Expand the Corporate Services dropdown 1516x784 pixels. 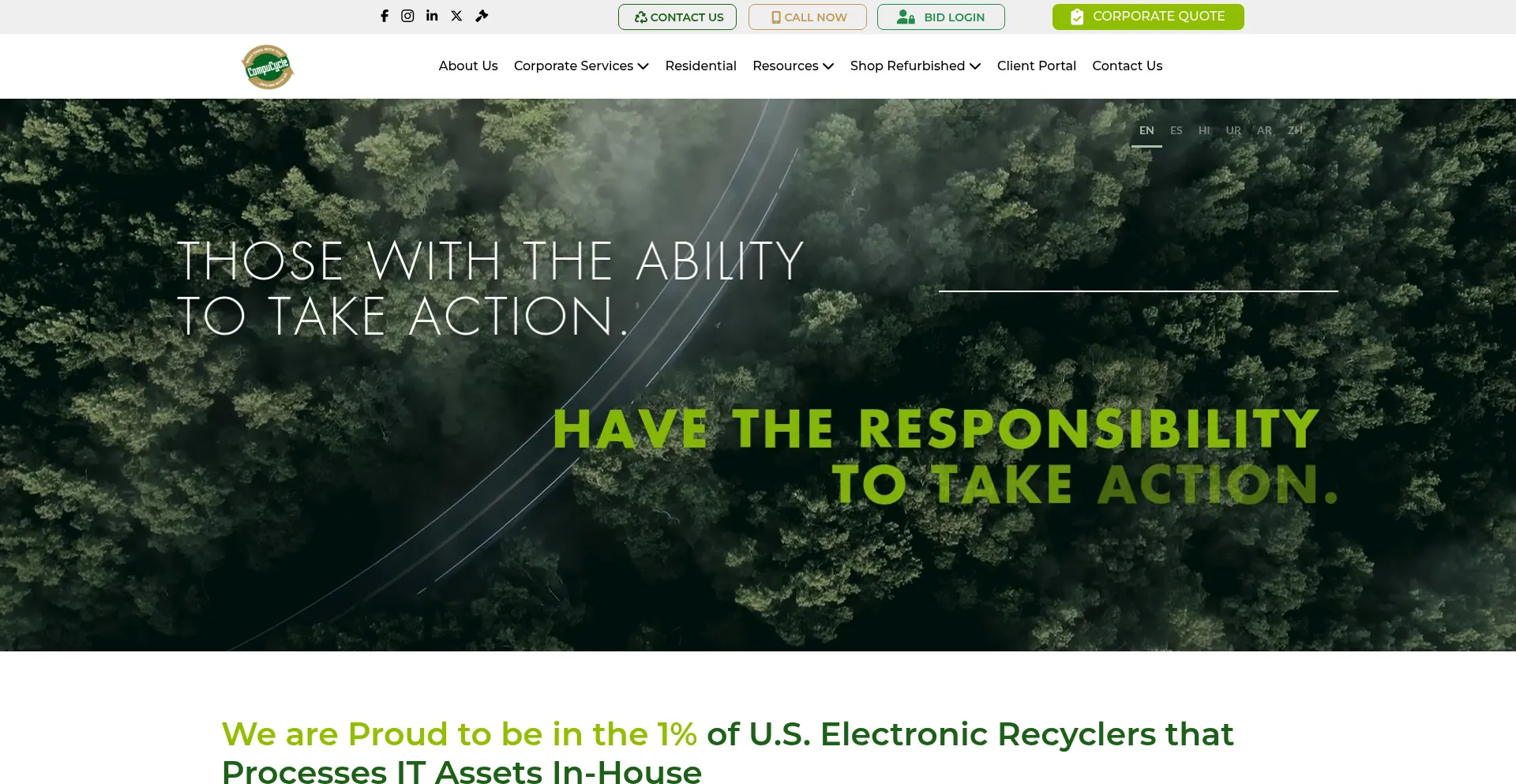pyautogui.click(x=581, y=66)
